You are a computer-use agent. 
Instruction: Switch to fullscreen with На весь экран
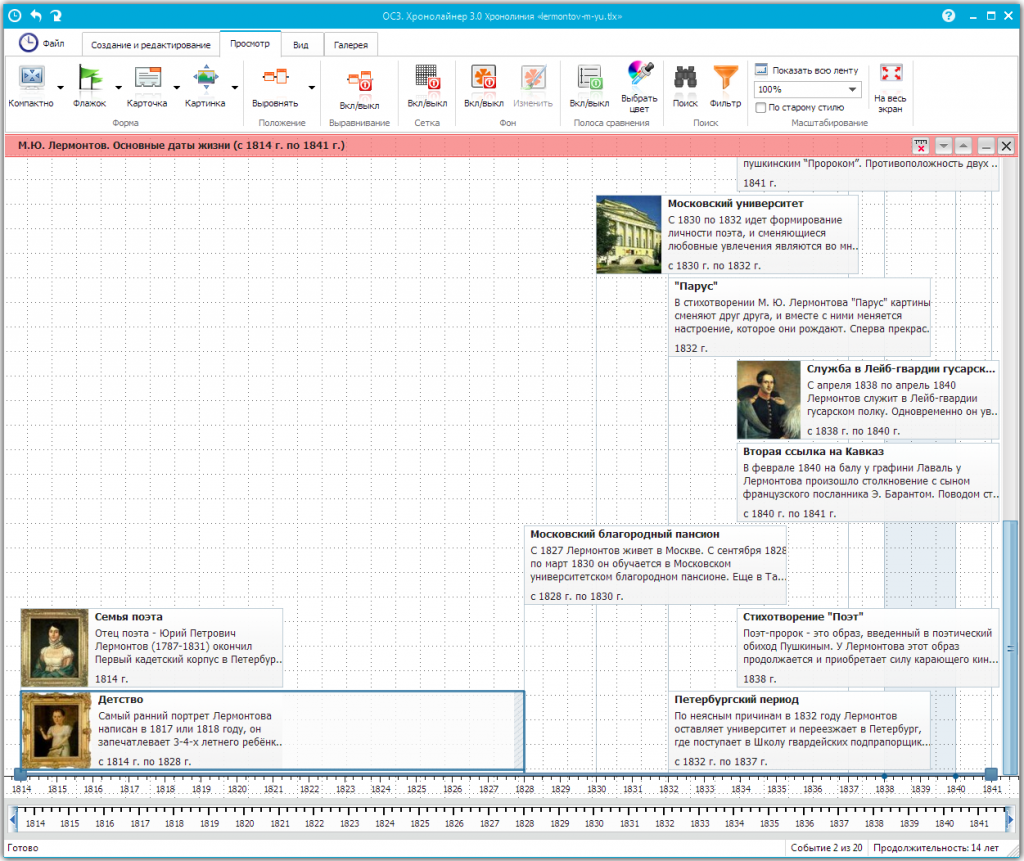point(890,80)
